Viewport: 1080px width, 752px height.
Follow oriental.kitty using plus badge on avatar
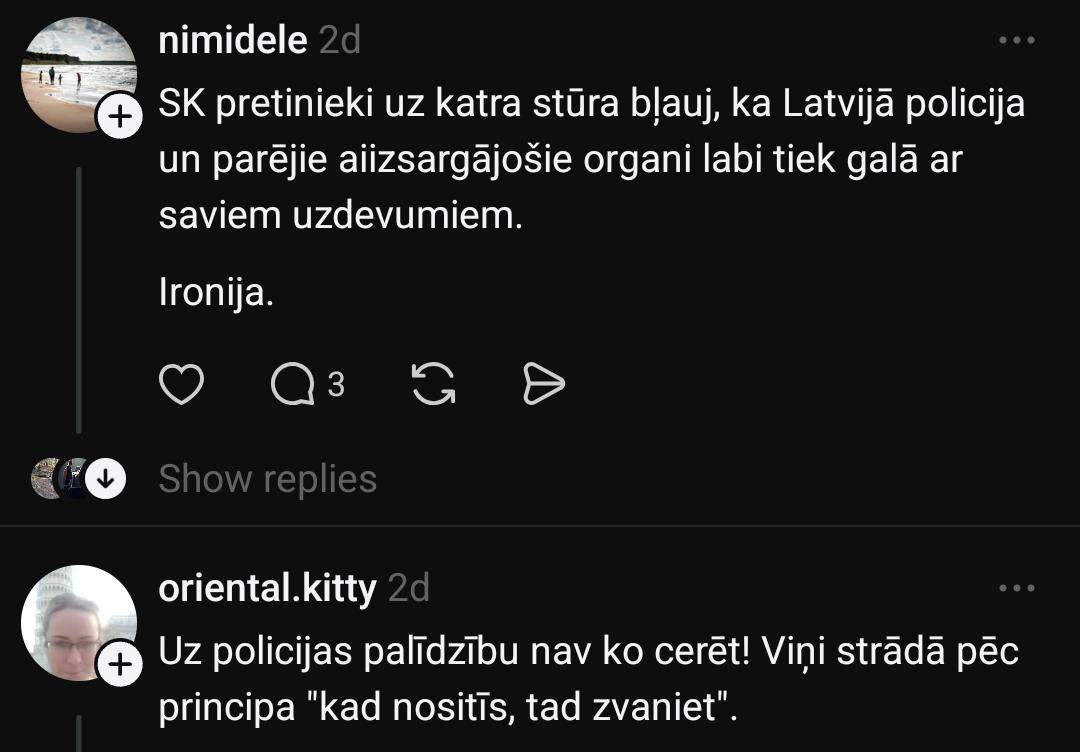(118, 667)
